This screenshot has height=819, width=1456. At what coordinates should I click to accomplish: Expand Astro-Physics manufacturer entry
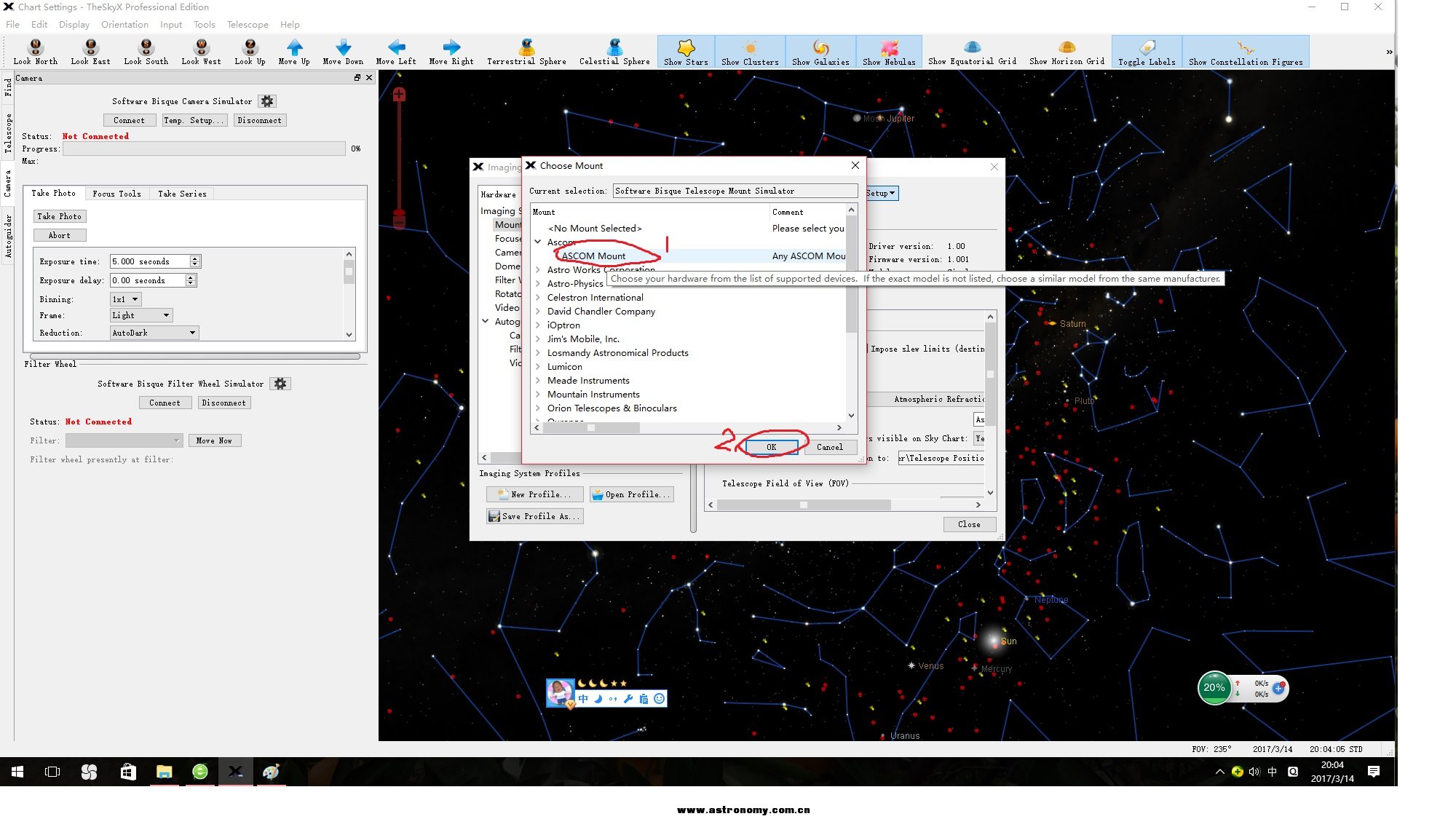(x=537, y=283)
